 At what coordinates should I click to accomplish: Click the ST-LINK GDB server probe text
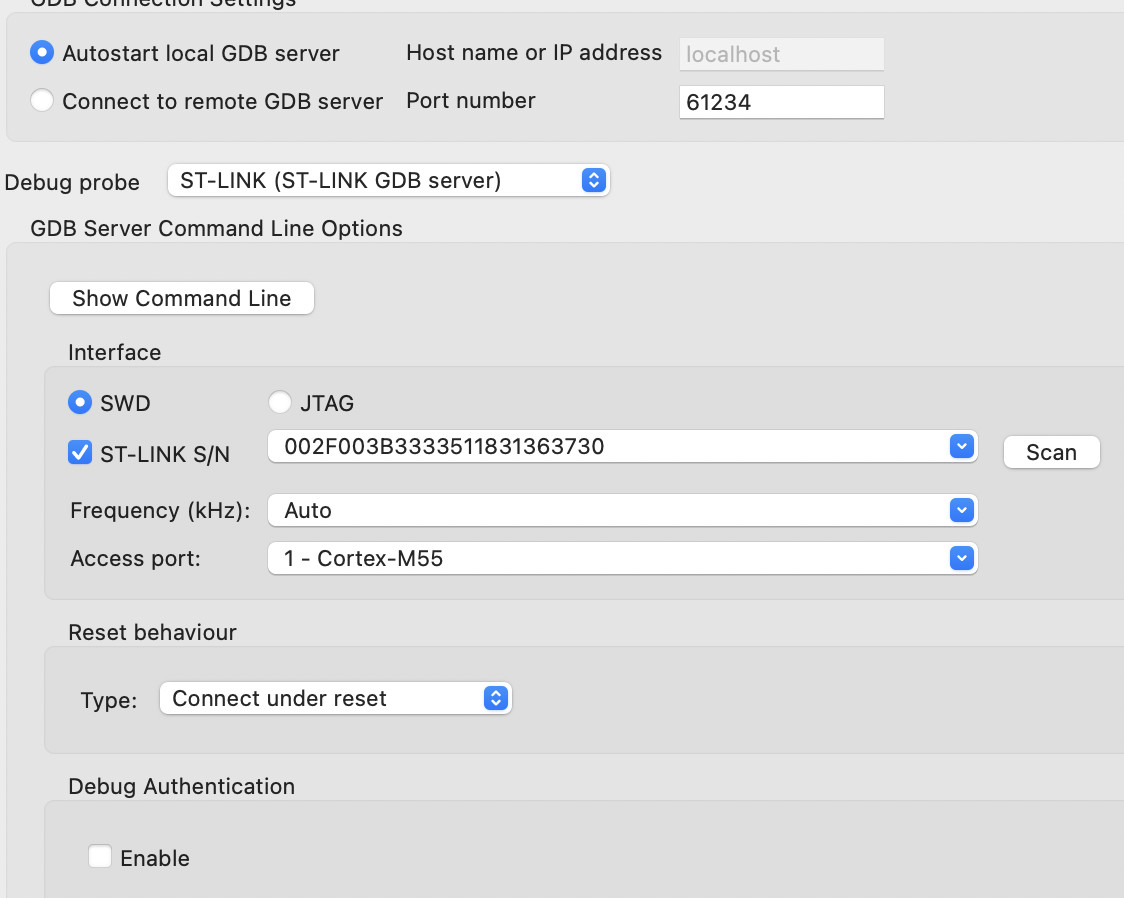[340, 180]
